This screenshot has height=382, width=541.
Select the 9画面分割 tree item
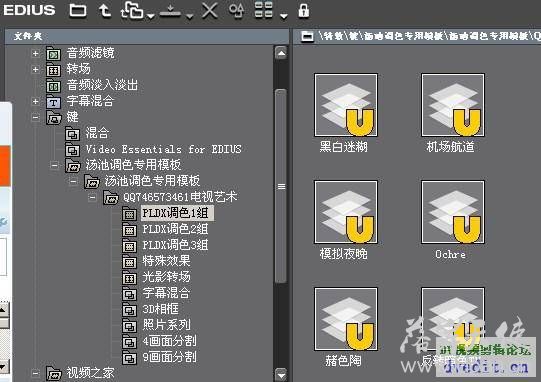169,357
